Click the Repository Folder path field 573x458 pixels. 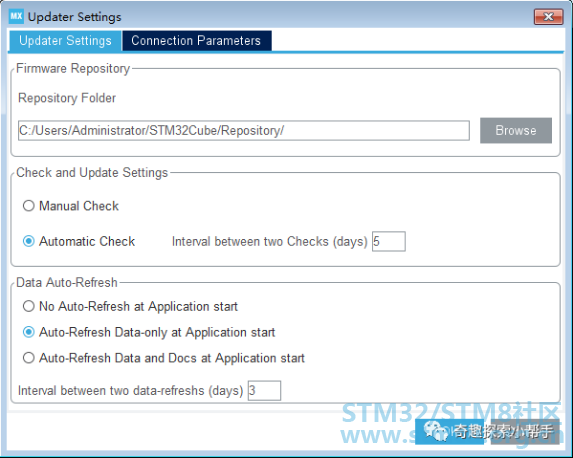coord(244,130)
